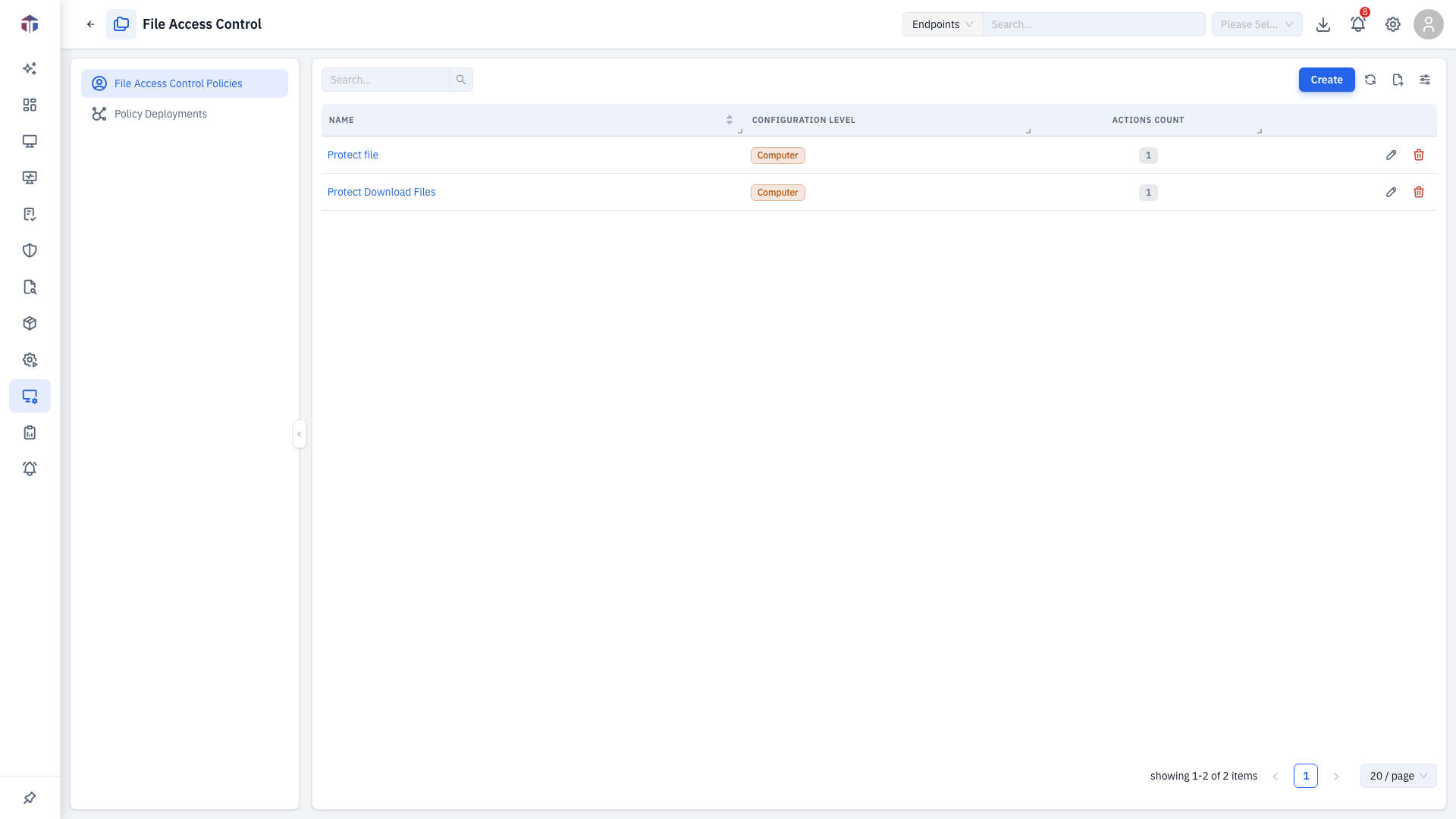Click actions count 1 for Protect Download Files
This screenshot has height=819, width=1456.
tap(1148, 192)
